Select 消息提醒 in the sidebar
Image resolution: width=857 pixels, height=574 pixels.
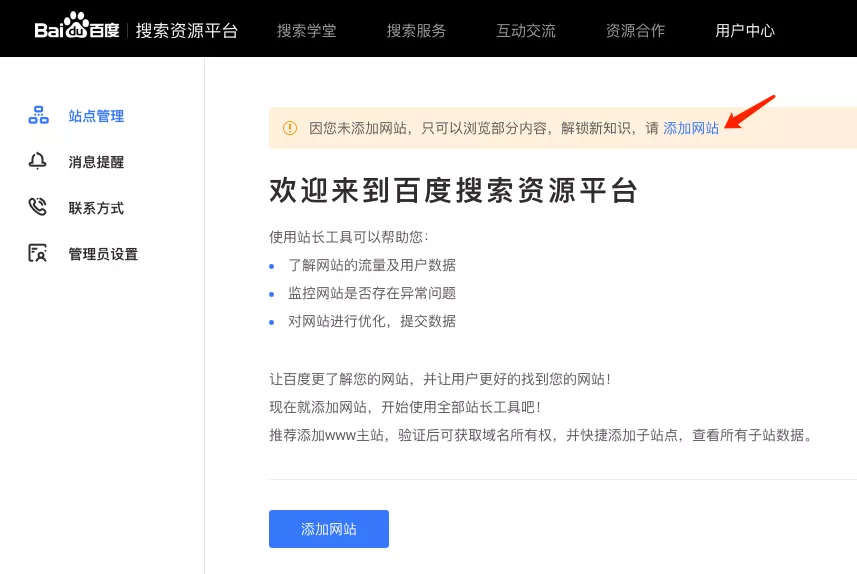[96, 162]
